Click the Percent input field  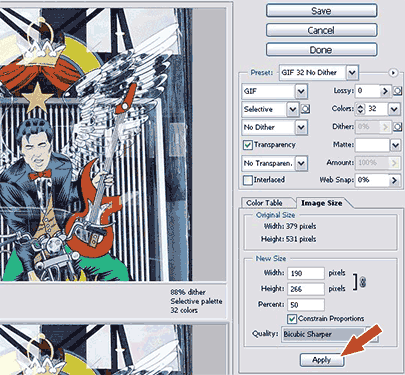coord(306,305)
